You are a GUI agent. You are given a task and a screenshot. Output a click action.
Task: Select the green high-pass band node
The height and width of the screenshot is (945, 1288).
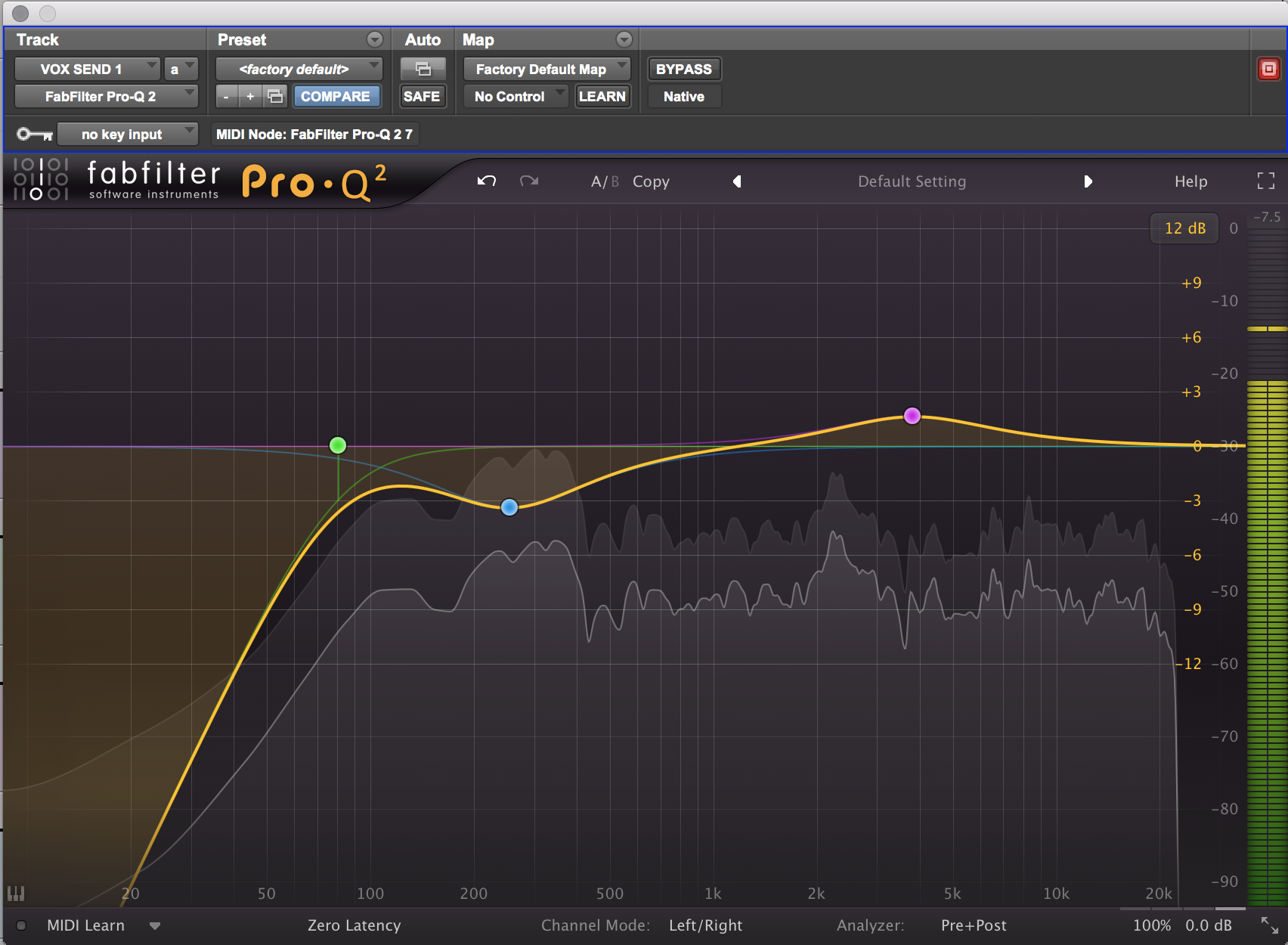pos(338,445)
